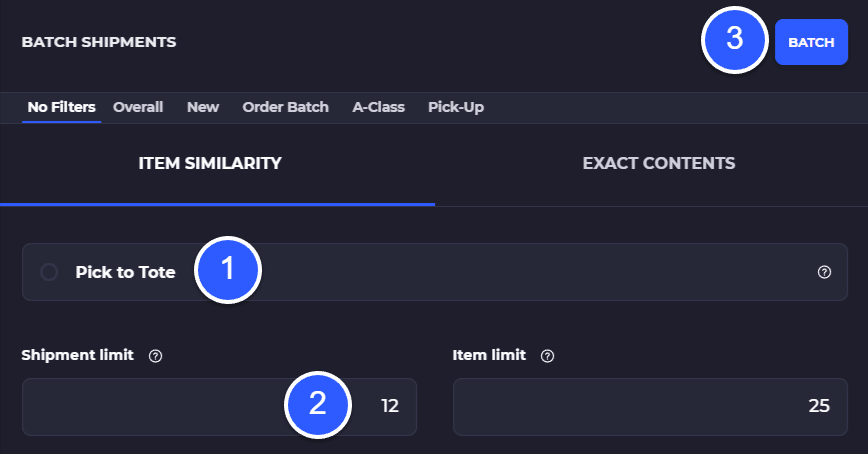Click the Pick to Tote help icon
The height and width of the screenshot is (454, 868).
point(824,272)
